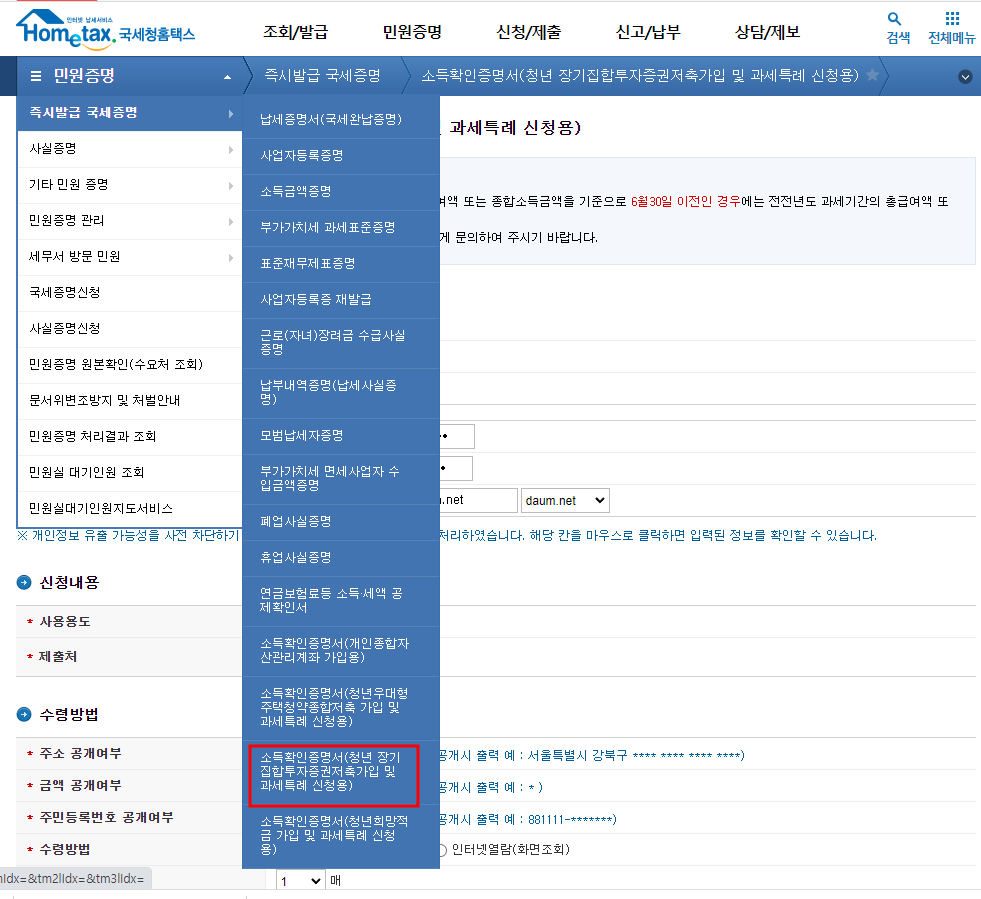The image size is (981, 899).
Task: Open 민원증명 처리결과 조회
Action: [x=130, y=437]
